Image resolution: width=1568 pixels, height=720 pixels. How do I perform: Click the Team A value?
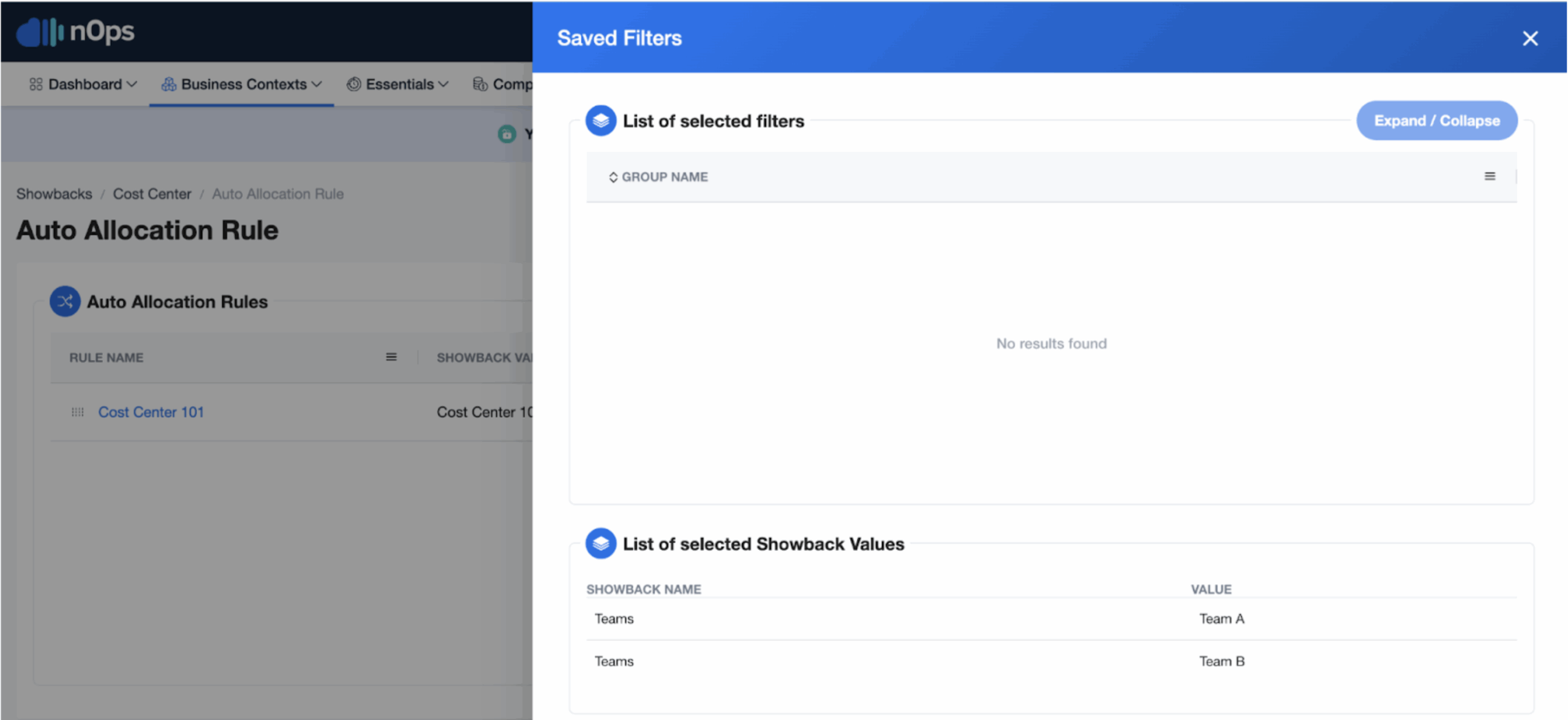pyautogui.click(x=1221, y=619)
